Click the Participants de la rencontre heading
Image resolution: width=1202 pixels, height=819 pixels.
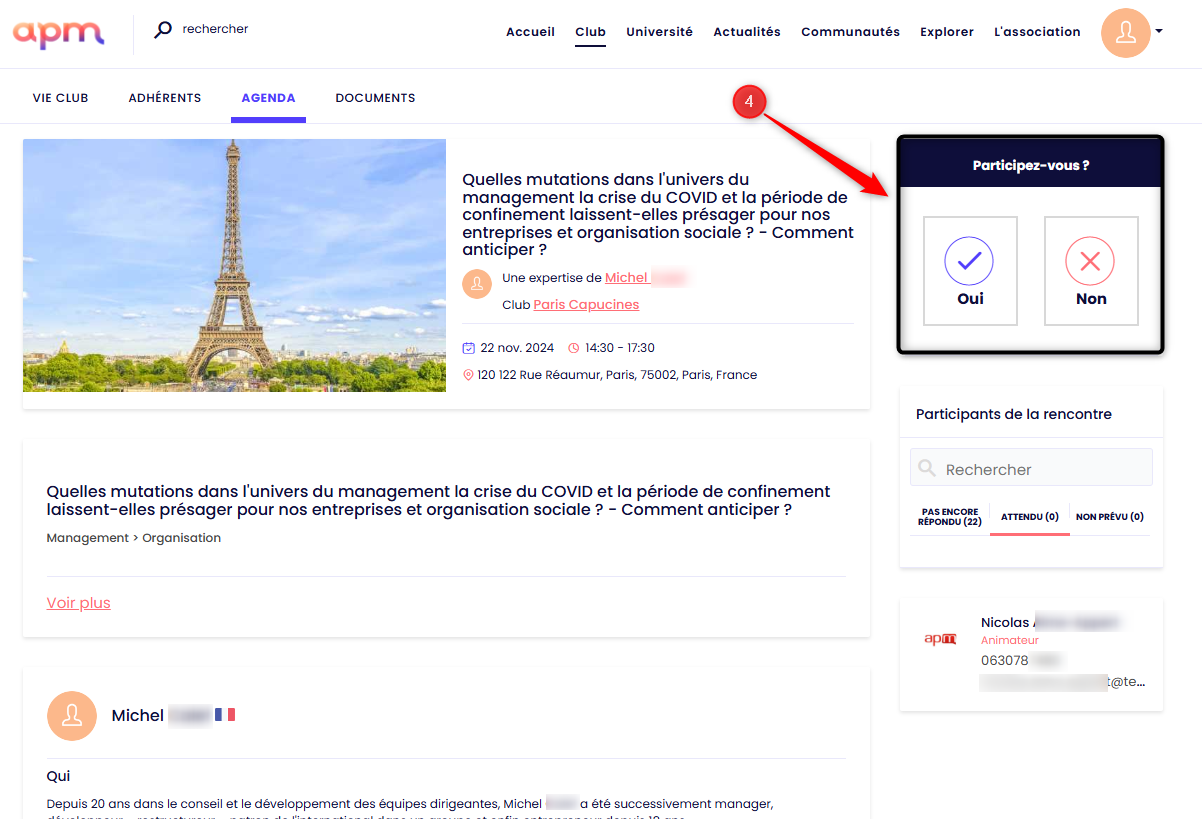pyautogui.click(x=1014, y=414)
